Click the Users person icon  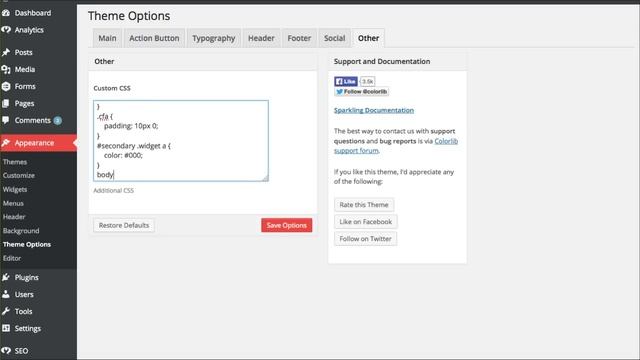click(6, 294)
